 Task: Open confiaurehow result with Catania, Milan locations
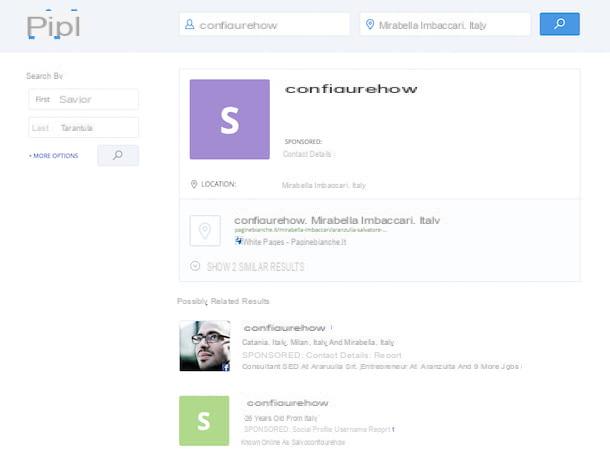click(x=284, y=328)
